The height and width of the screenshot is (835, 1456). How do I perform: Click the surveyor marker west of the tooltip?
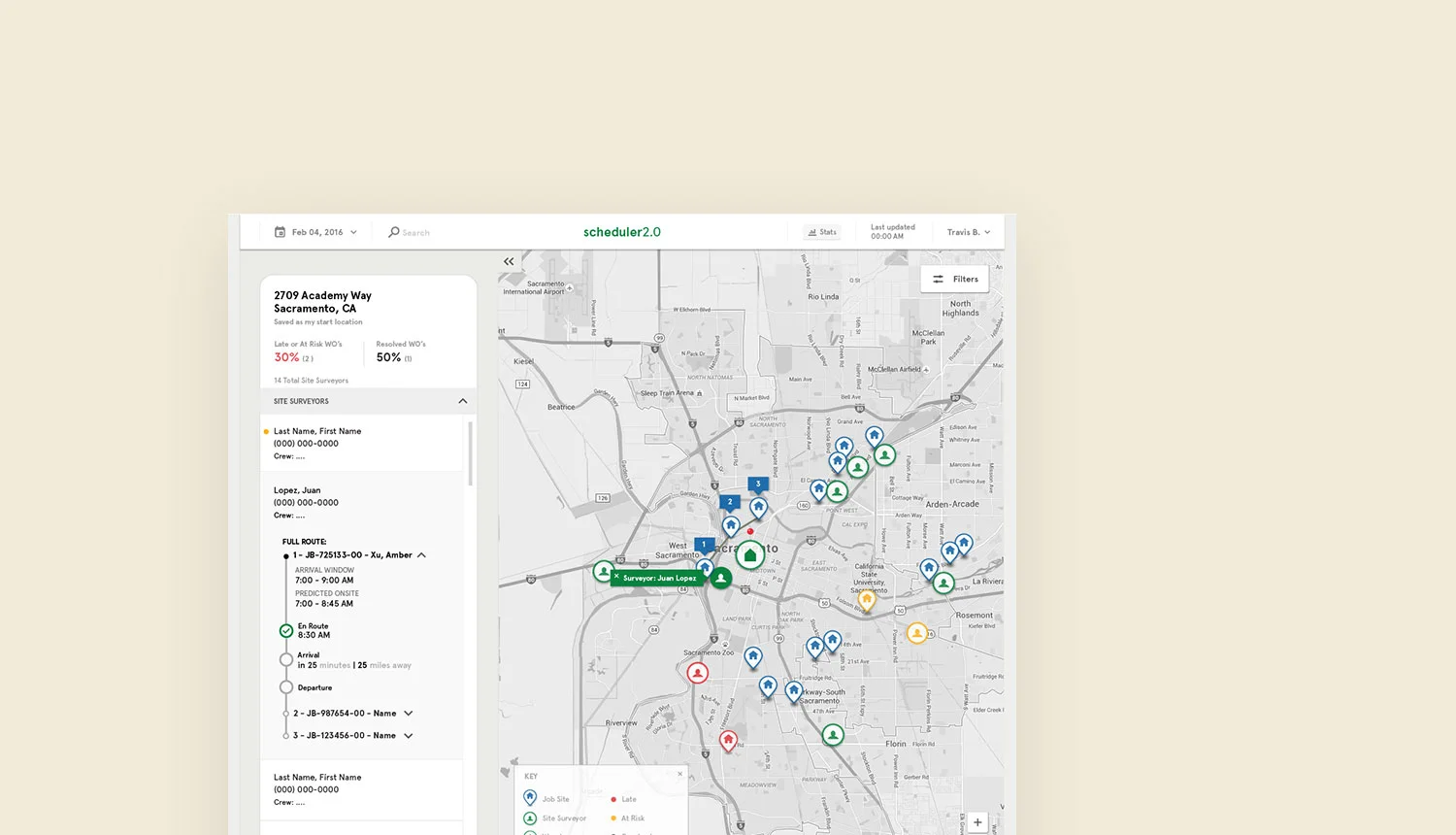(x=603, y=572)
